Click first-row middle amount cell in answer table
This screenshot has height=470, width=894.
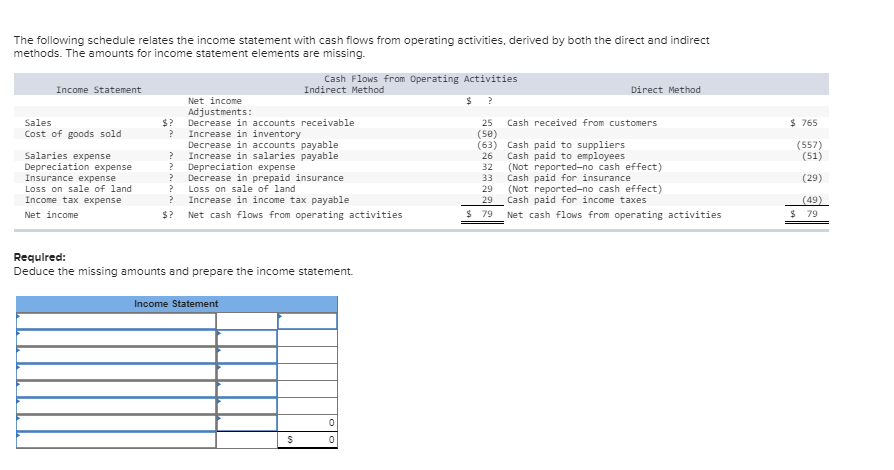[x=247, y=321]
